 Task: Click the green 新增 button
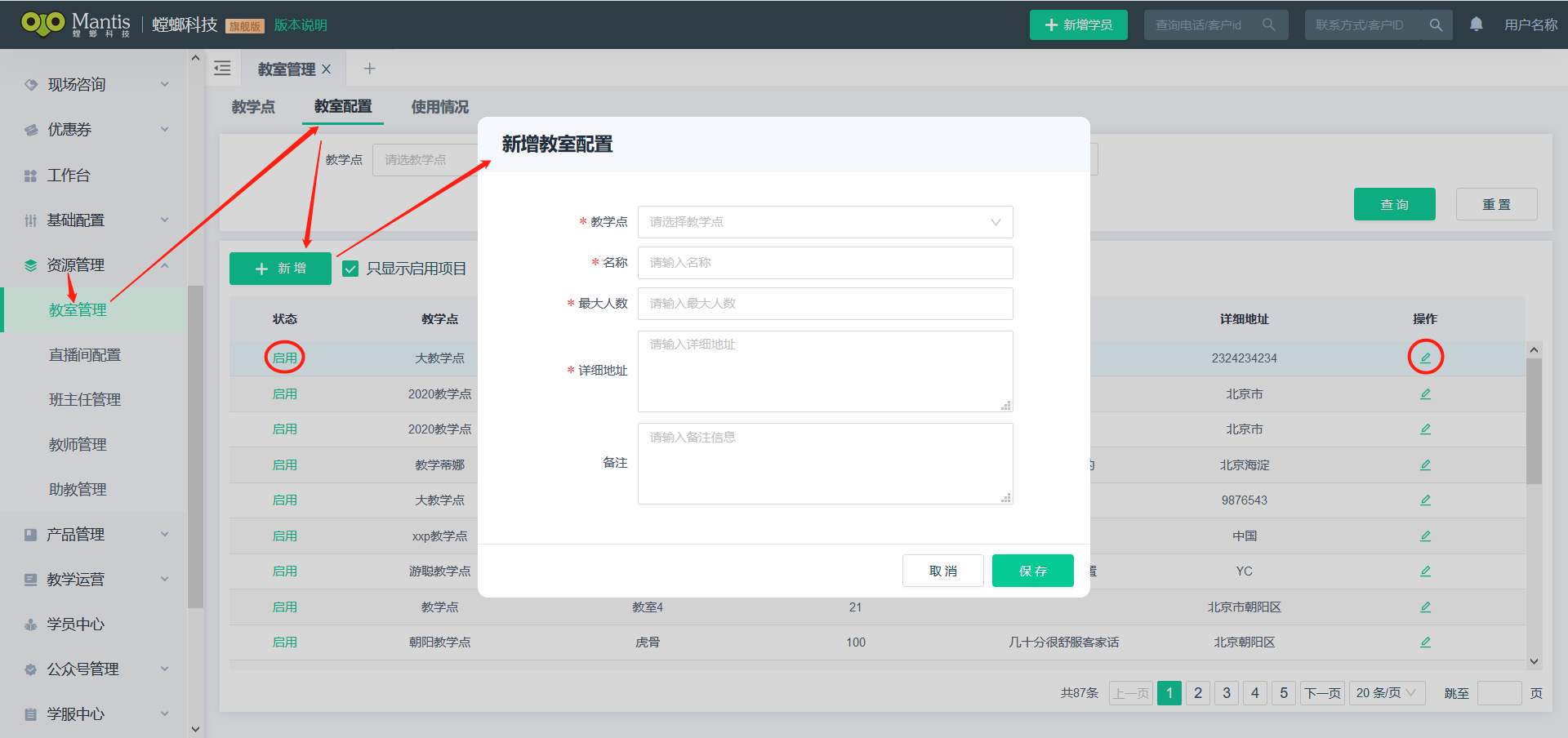(280, 269)
